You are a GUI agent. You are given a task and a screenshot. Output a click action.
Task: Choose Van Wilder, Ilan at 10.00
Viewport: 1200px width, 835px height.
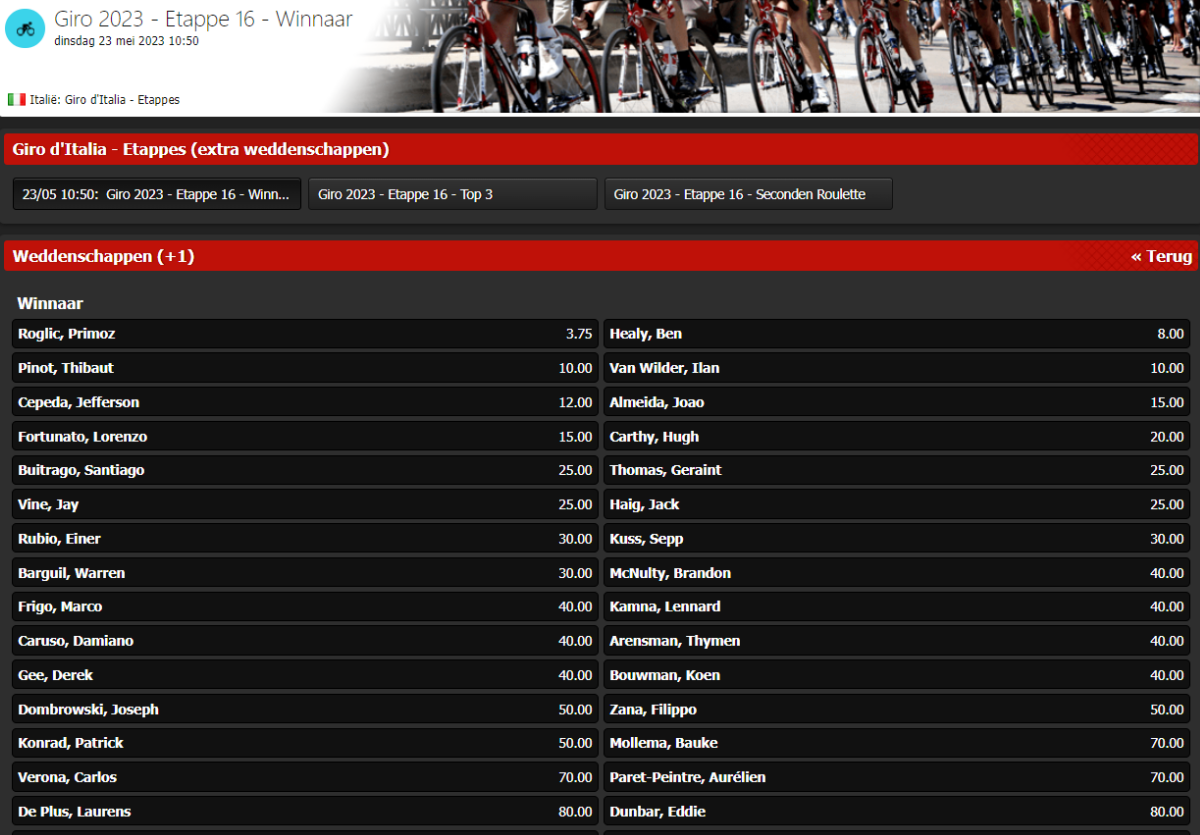(896, 368)
